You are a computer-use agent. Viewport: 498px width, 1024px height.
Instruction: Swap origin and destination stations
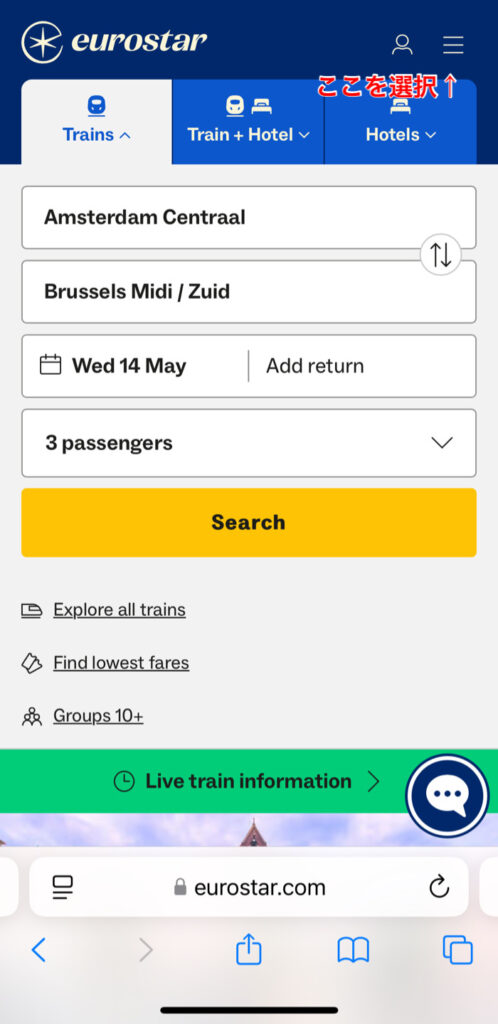tap(441, 255)
